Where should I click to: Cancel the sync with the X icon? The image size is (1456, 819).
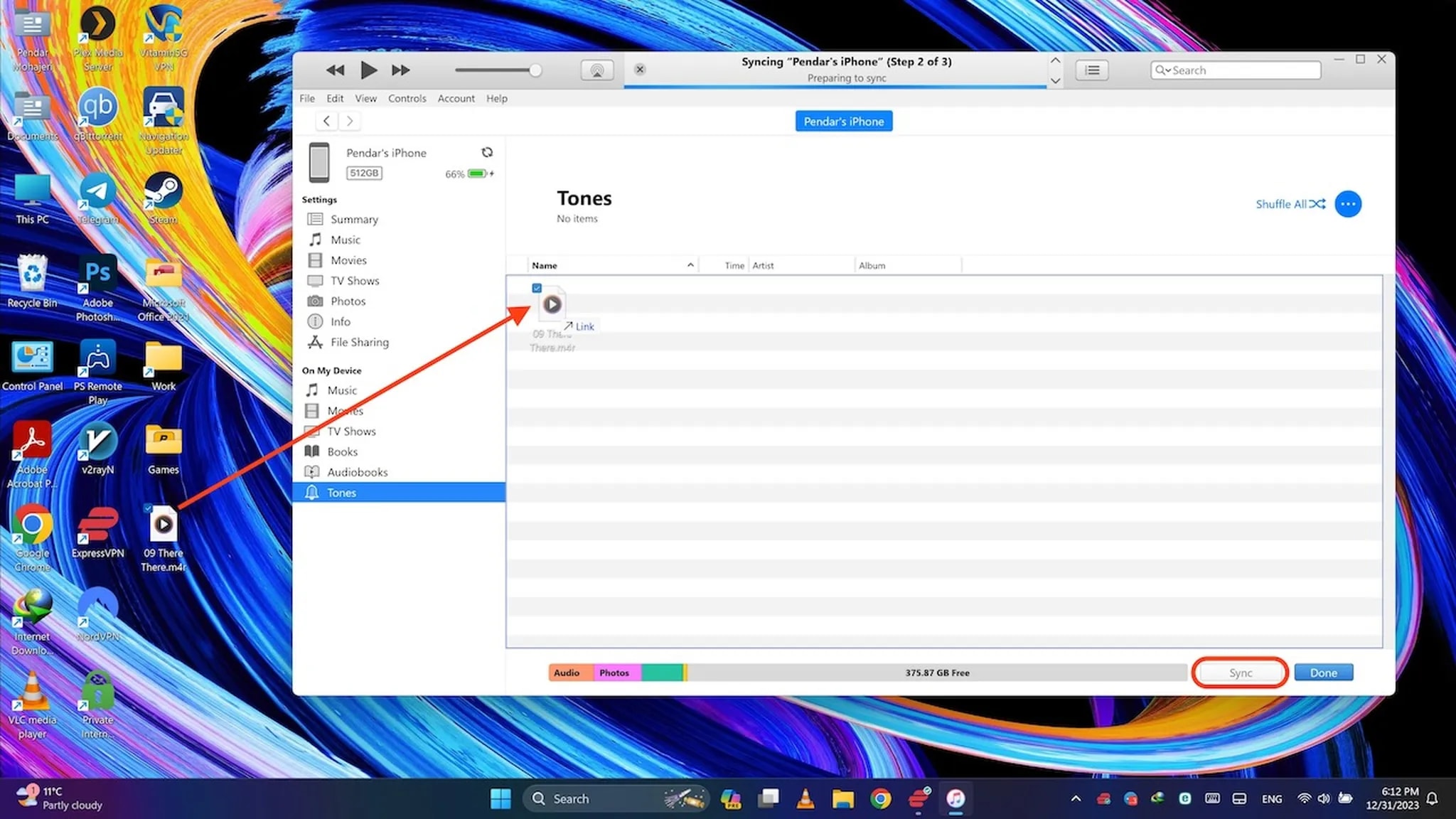coord(640,69)
